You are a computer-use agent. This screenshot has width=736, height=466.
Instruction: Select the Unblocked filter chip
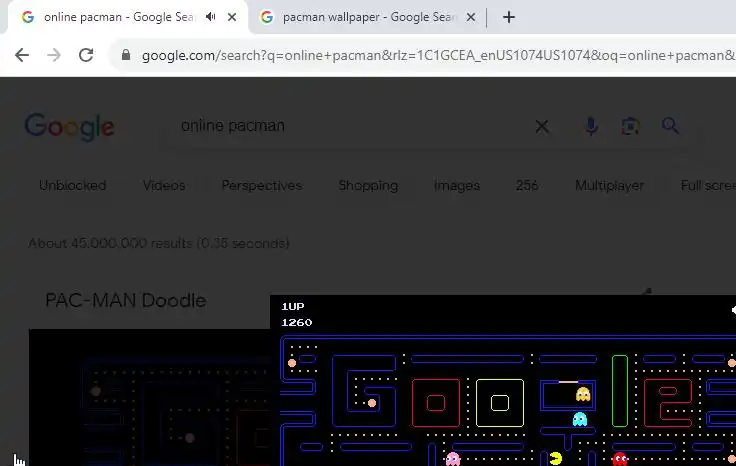tap(72, 185)
